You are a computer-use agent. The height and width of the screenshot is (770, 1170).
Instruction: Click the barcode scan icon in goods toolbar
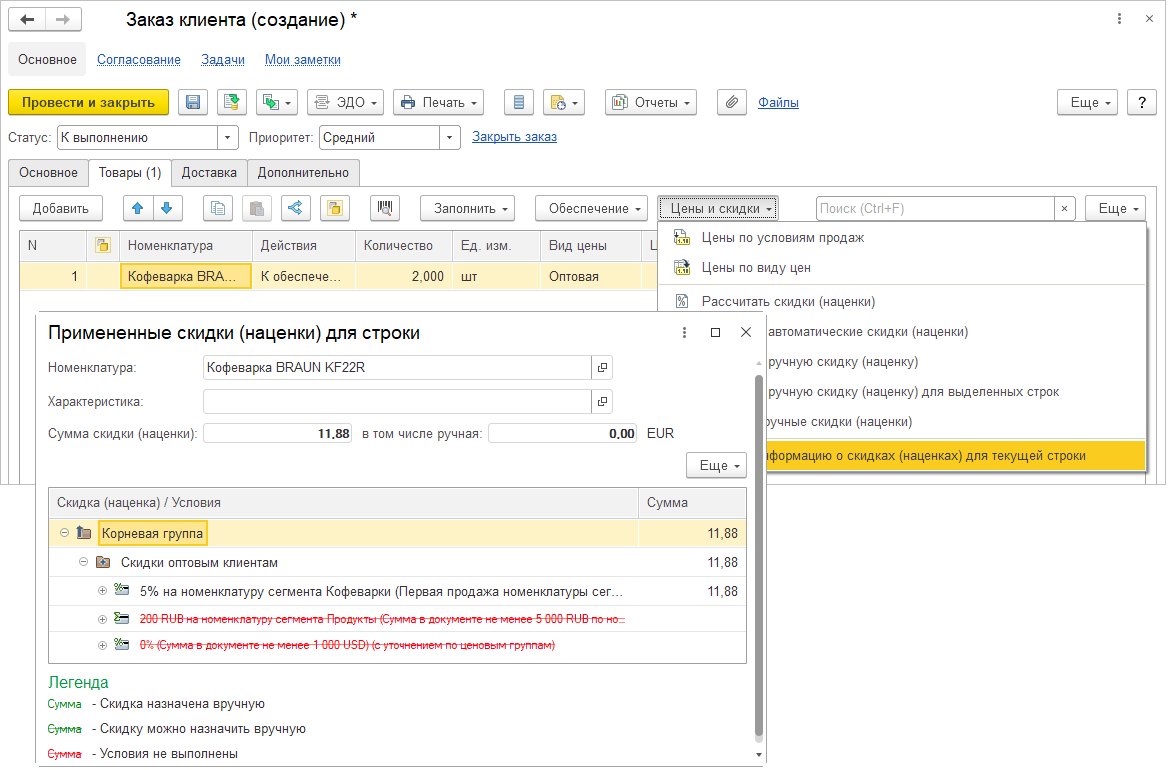click(x=385, y=208)
